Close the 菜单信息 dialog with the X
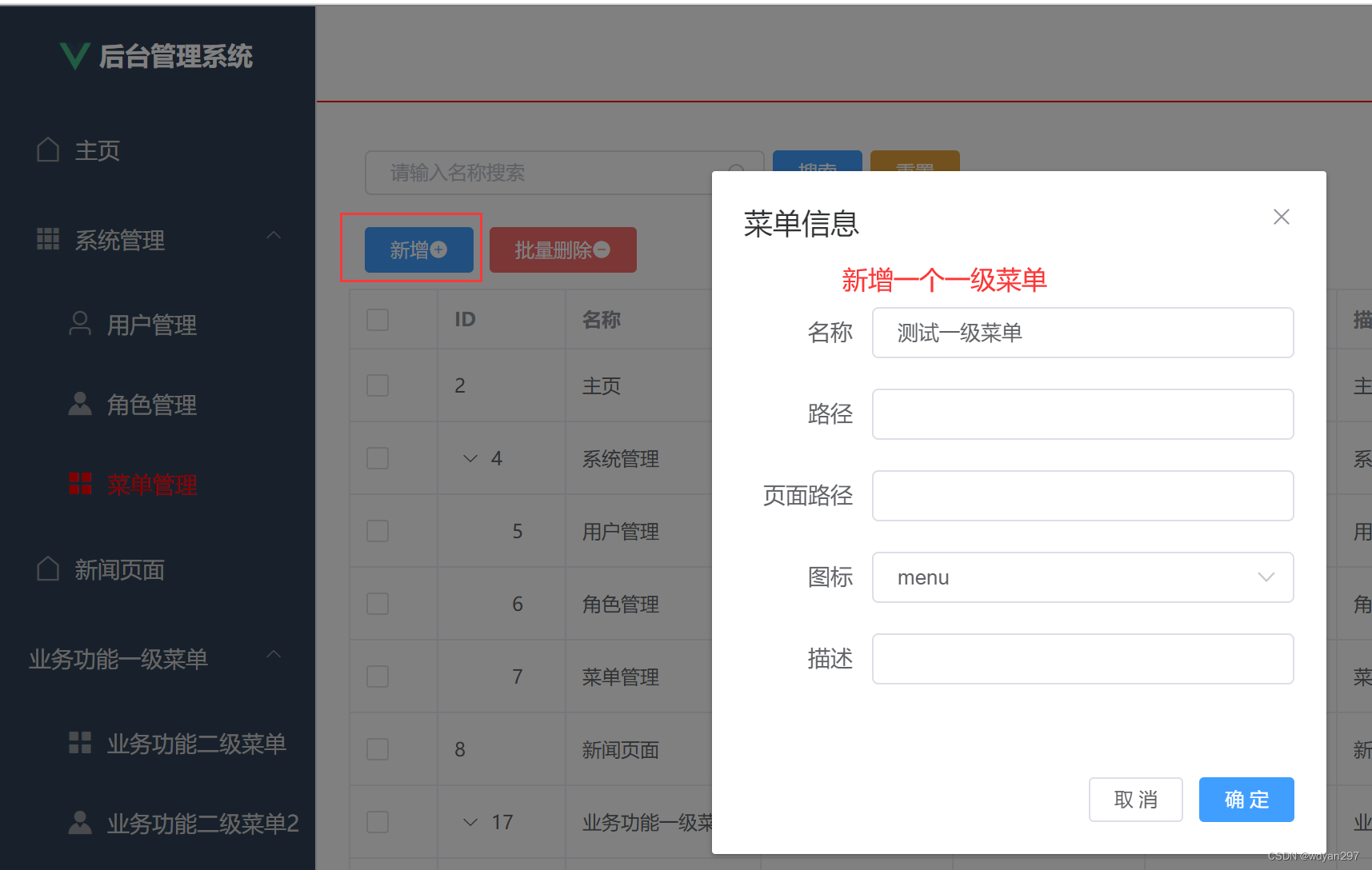The width and height of the screenshot is (1372, 870). click(1282, 217)
